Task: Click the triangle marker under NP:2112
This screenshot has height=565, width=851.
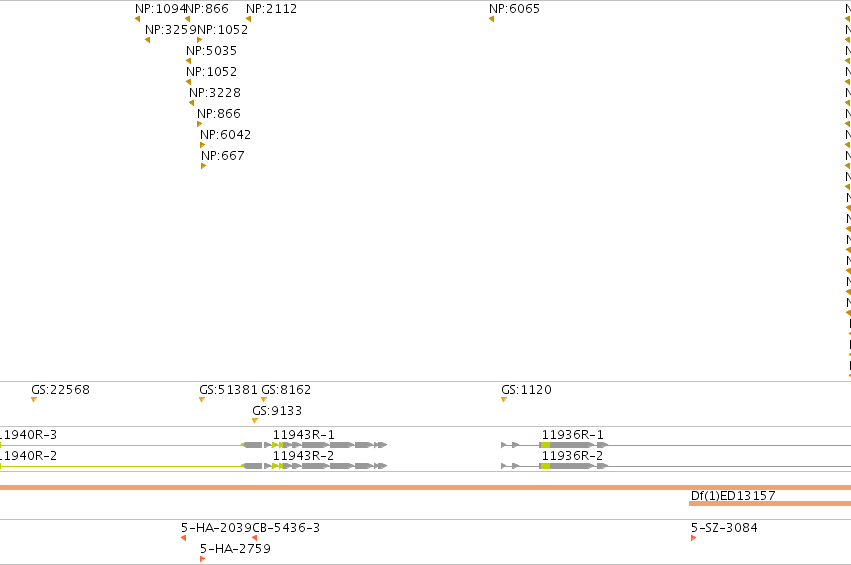Action: click(249, 19)
